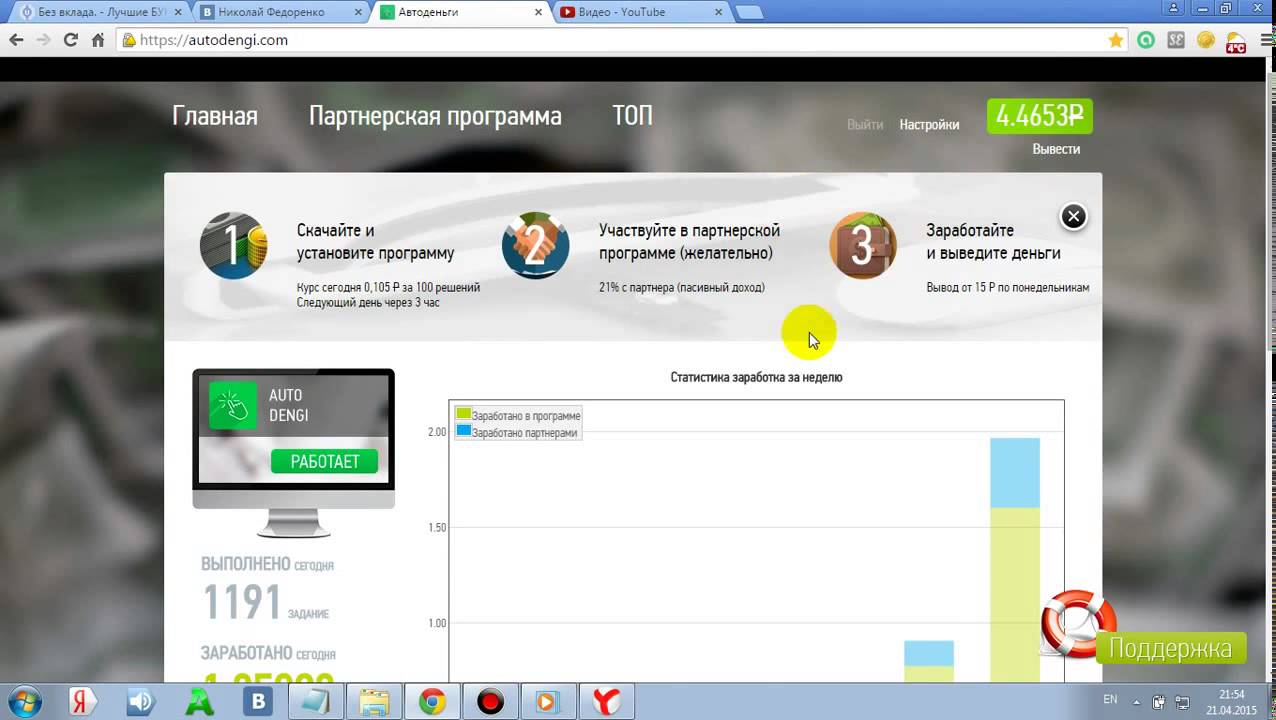Click 'Заработано партнерами' legend swatch
Screen dimensions: 1276x720
point(463,431)
